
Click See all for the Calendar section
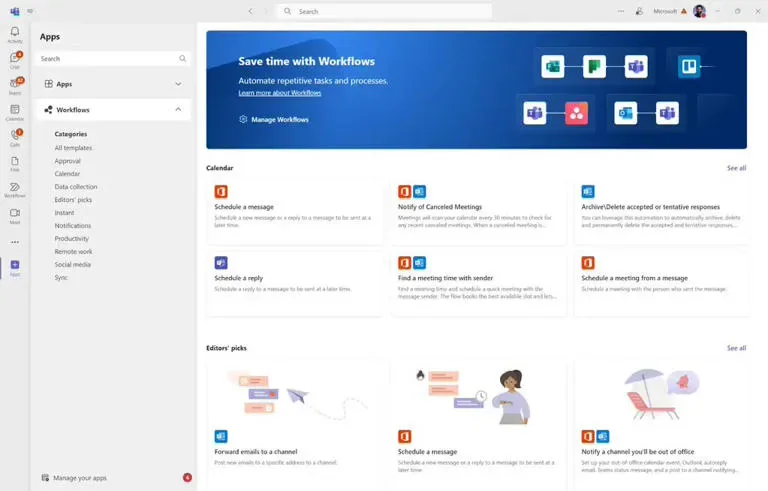click(736, 168)
